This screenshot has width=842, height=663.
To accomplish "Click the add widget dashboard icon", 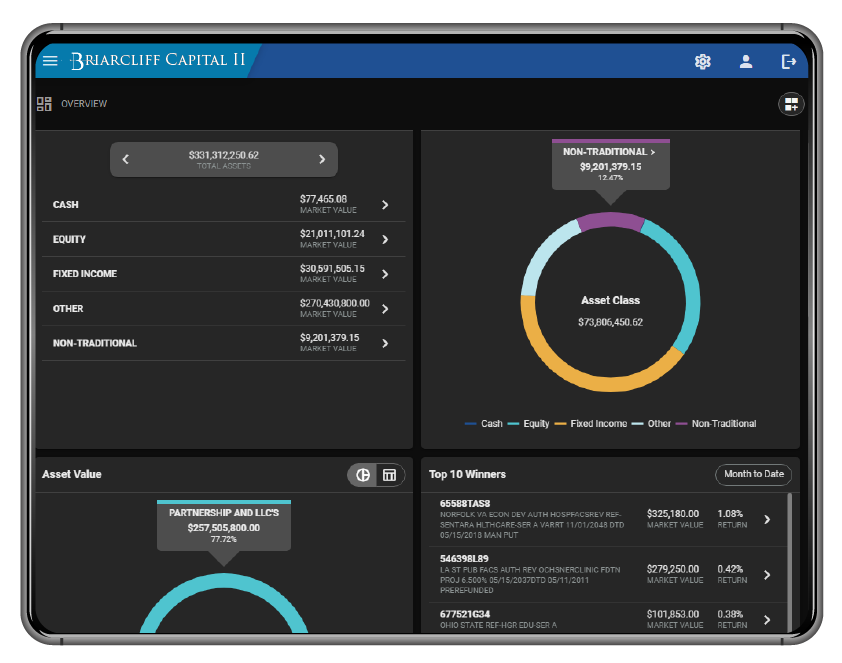I will tap(791, 104).
